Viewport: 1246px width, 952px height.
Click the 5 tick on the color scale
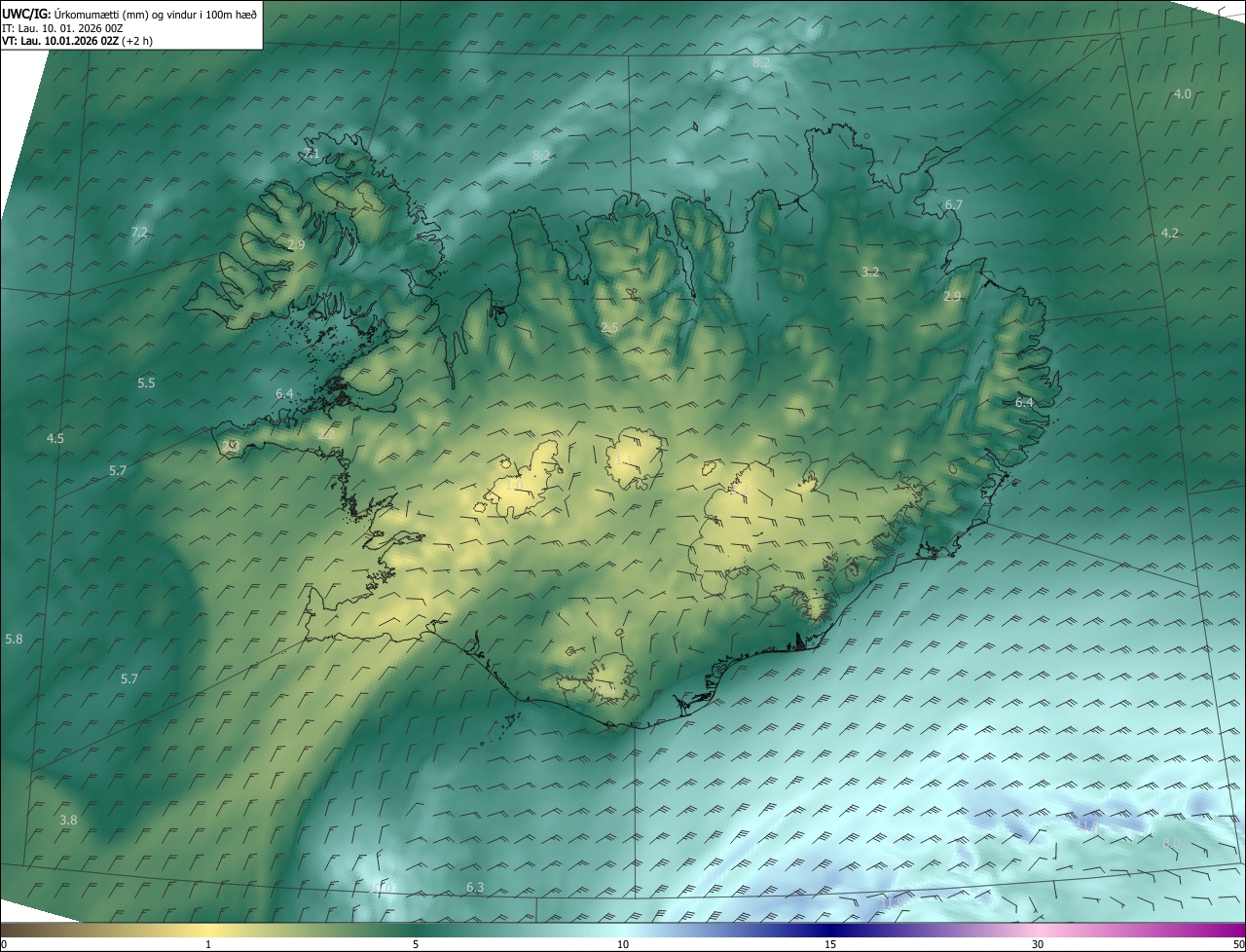point(416,944)
